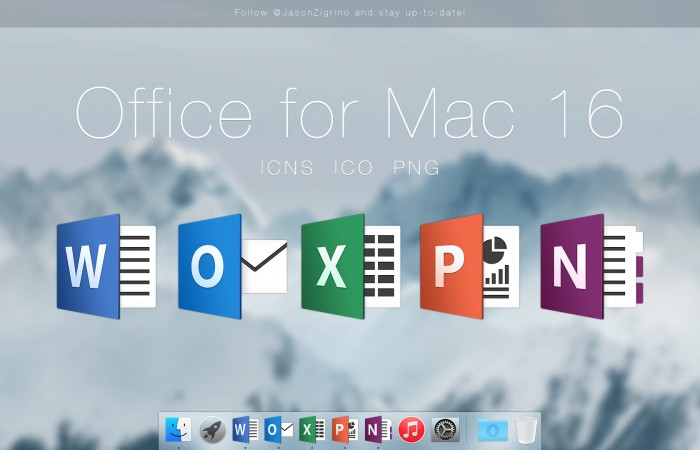The image size is (700, 450).
Task: Launch OneNote from the dock
Action: 378,429
